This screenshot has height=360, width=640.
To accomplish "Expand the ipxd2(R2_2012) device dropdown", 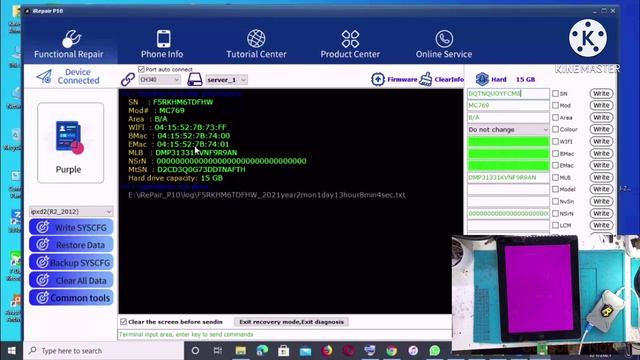I will (71, 211).
